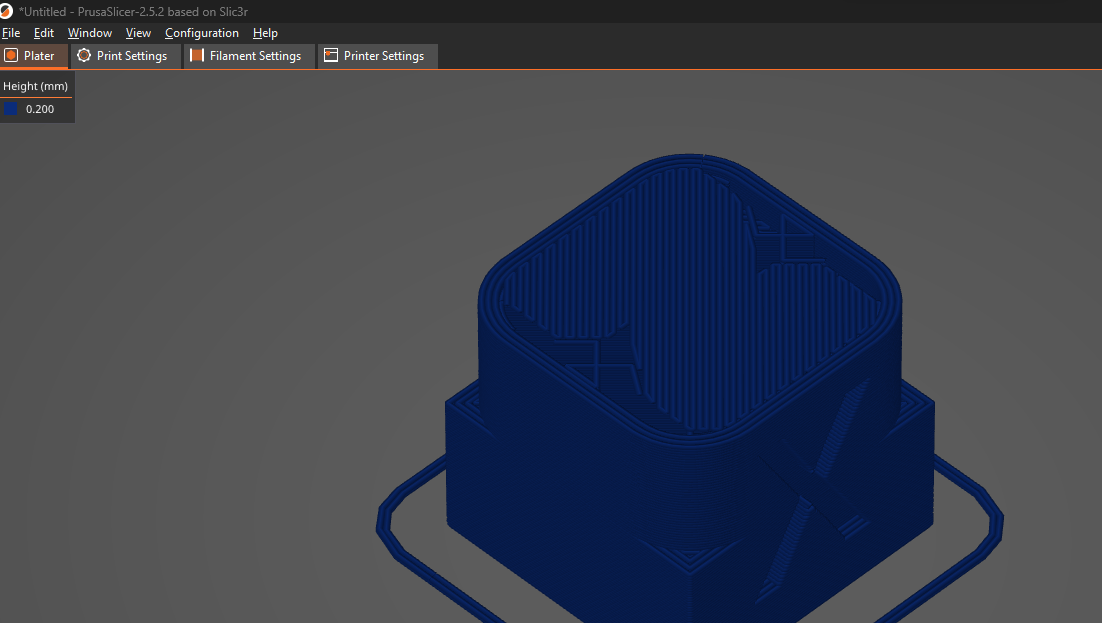Screen dimensions: 1102x623
Task: Switch to the Printer Settings tab
Action: pos(377,56)
